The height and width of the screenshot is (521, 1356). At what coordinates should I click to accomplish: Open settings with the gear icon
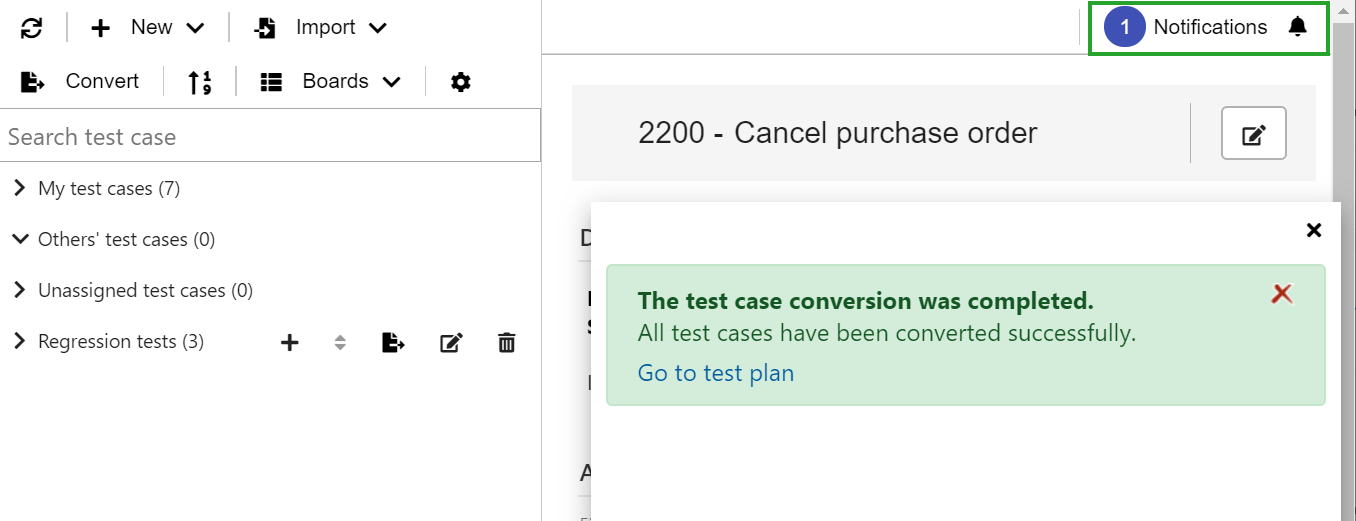(460, 82)
